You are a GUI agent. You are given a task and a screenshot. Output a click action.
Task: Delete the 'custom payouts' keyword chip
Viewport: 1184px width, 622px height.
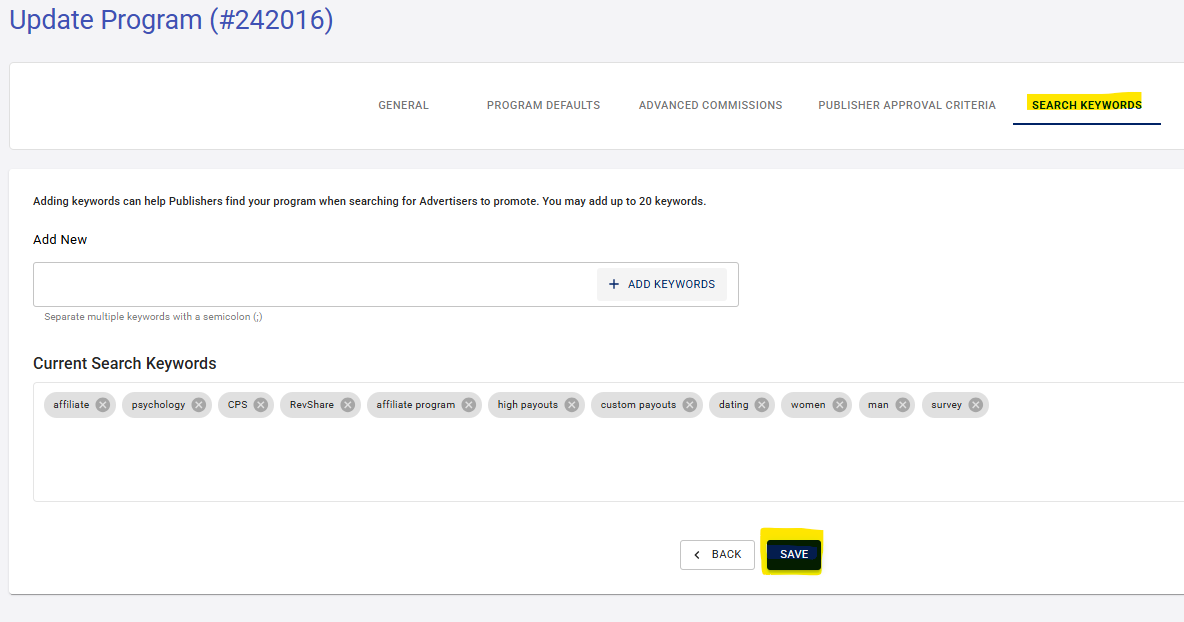coord(690,405)
